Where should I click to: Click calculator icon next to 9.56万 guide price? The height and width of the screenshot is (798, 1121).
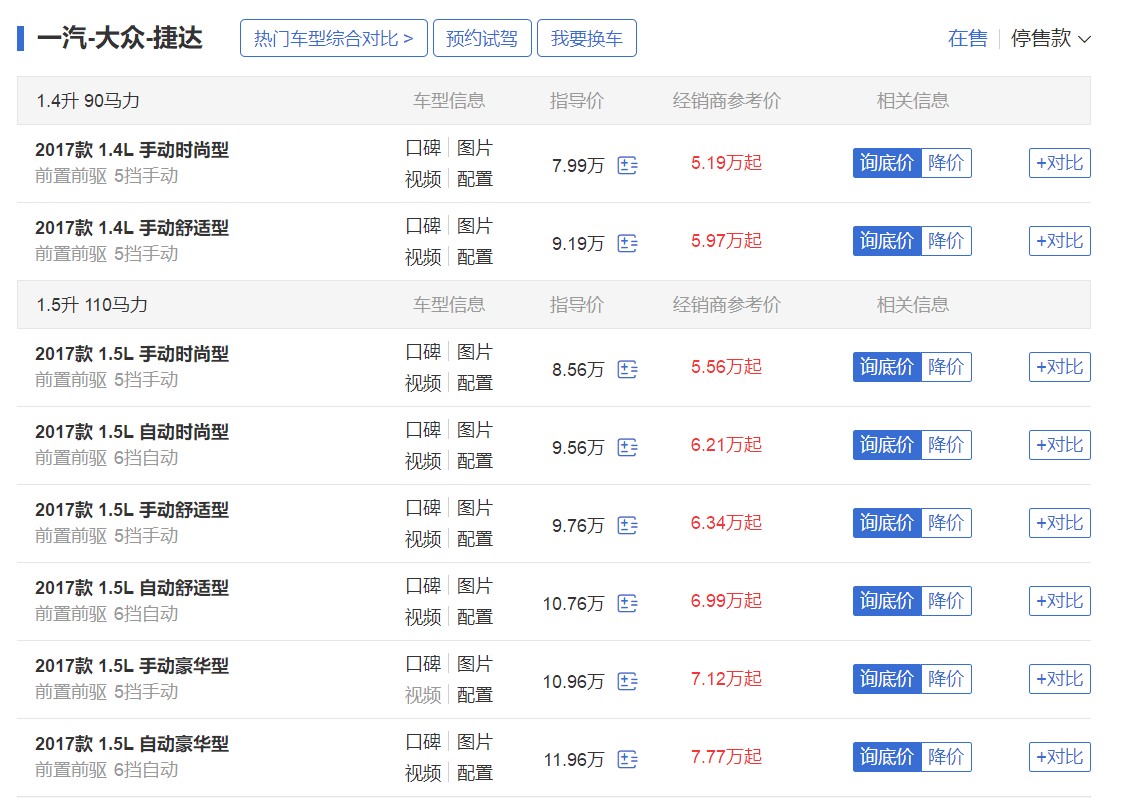coord(628,447)
